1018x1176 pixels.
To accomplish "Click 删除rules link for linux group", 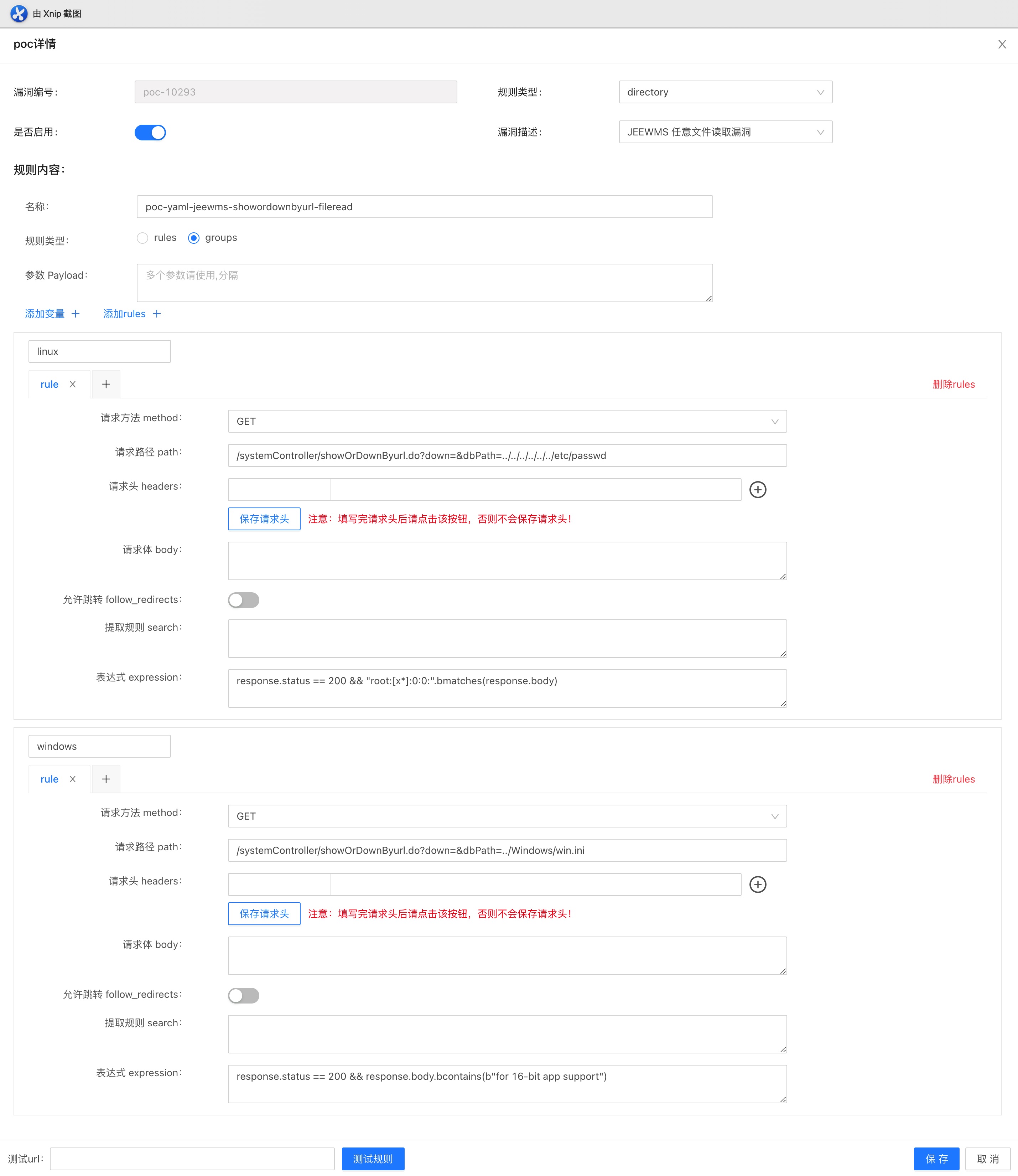I will tap(953, 384).
